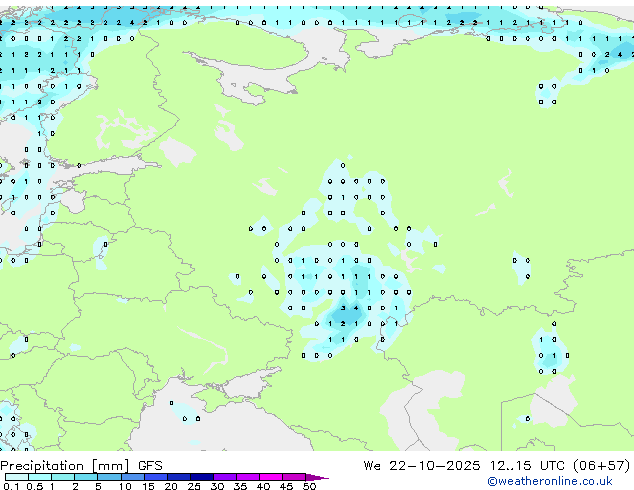Click the '25' legend value

[194, 486]
